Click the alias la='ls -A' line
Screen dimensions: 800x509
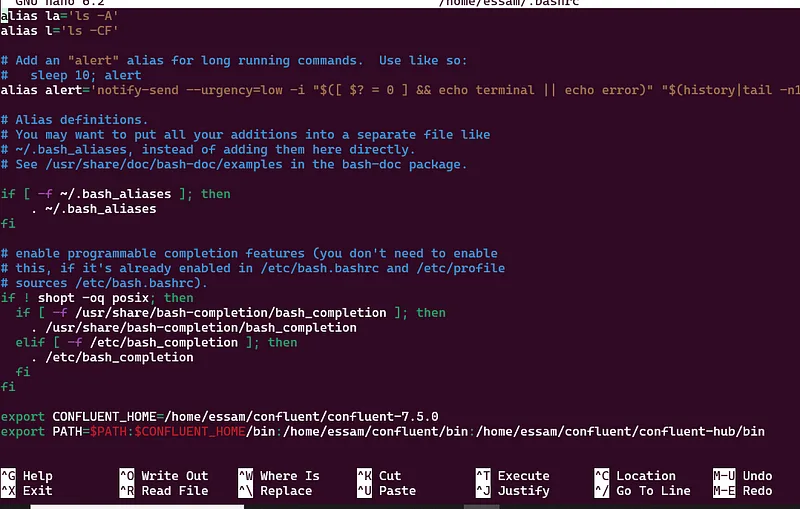coord(60,16)
